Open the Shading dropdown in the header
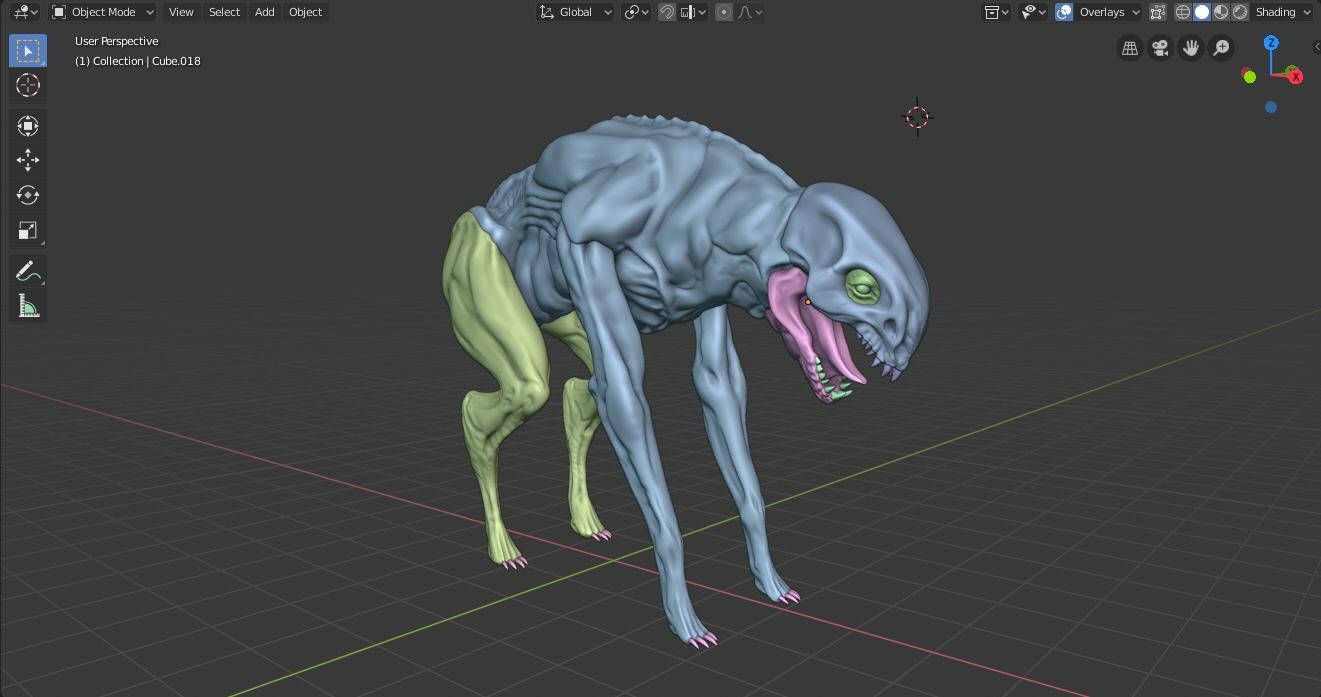The image size is (1321, 697). [1281, 12]
